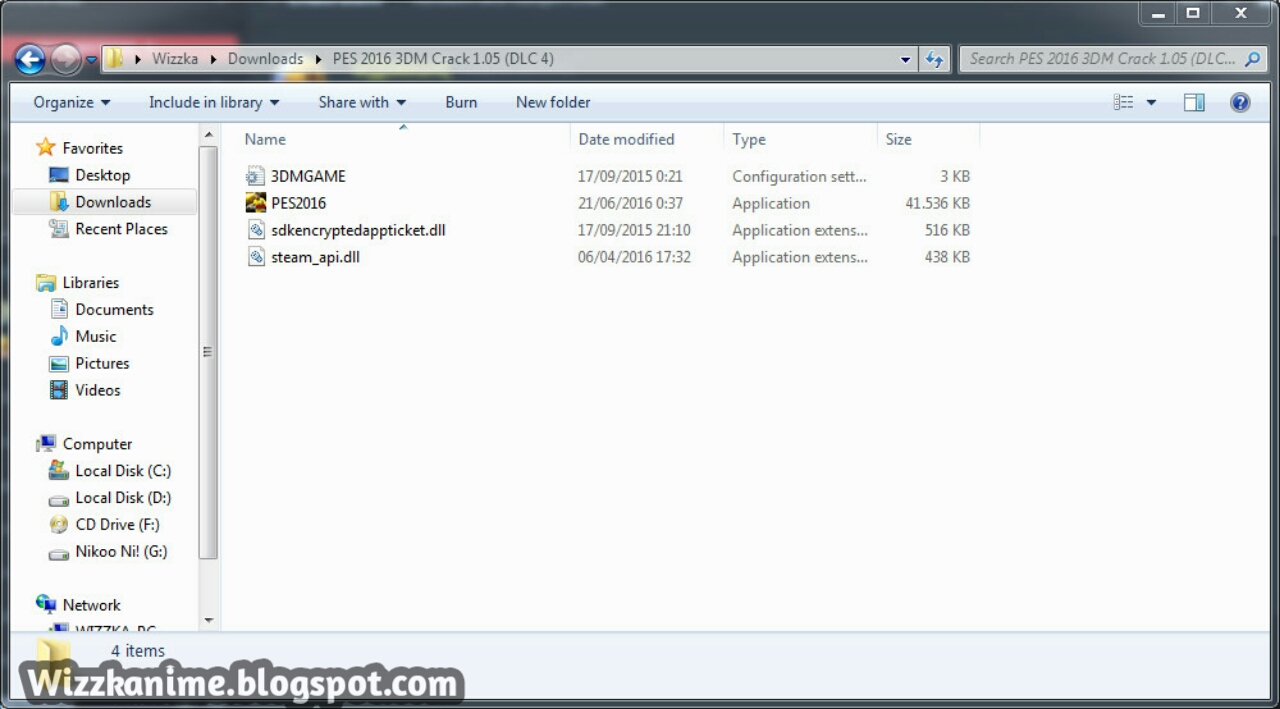Click the New folder button

click(x=553, y=102)
